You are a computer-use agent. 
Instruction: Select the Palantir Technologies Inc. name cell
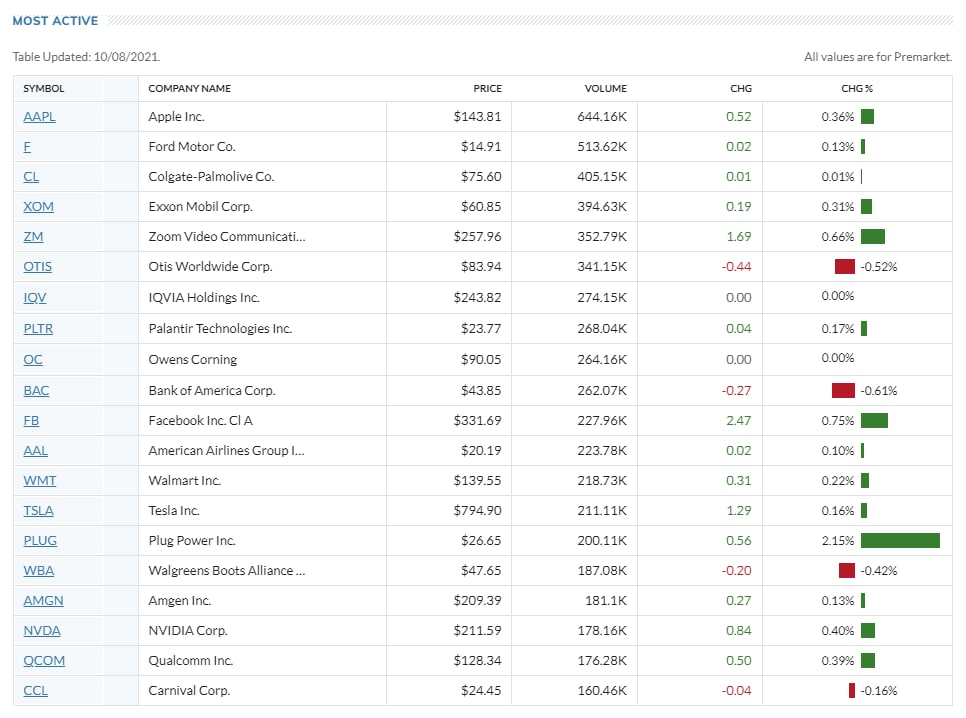[x=220, y=328]
